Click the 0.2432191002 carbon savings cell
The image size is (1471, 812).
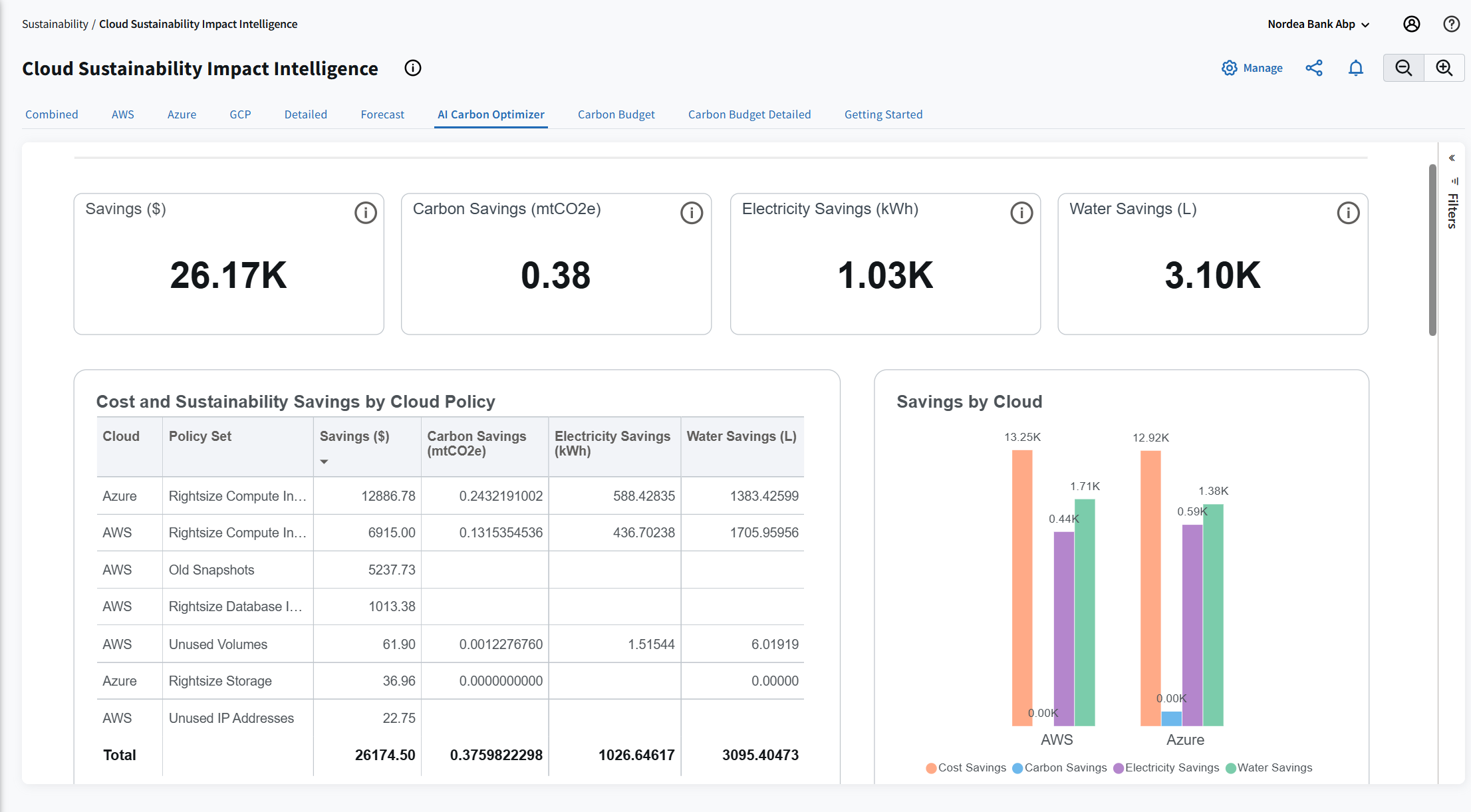(x=485, y=496)
